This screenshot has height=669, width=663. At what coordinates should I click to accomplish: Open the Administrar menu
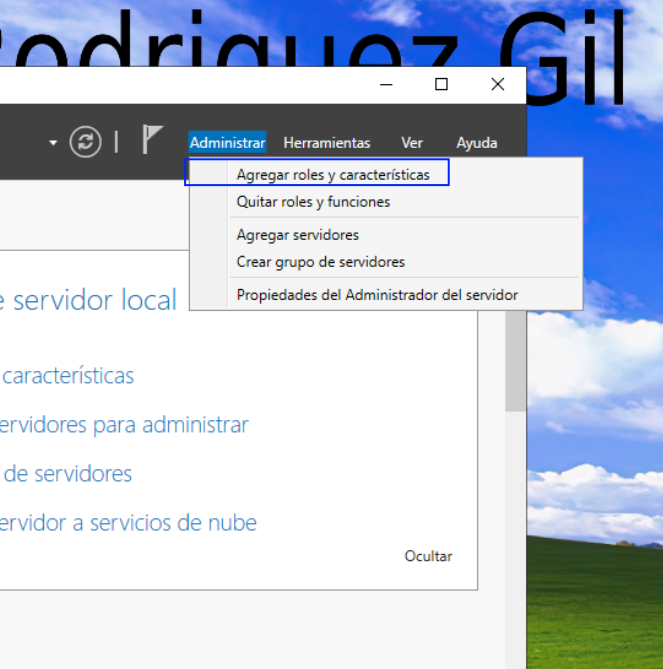(x=227, y=143)
